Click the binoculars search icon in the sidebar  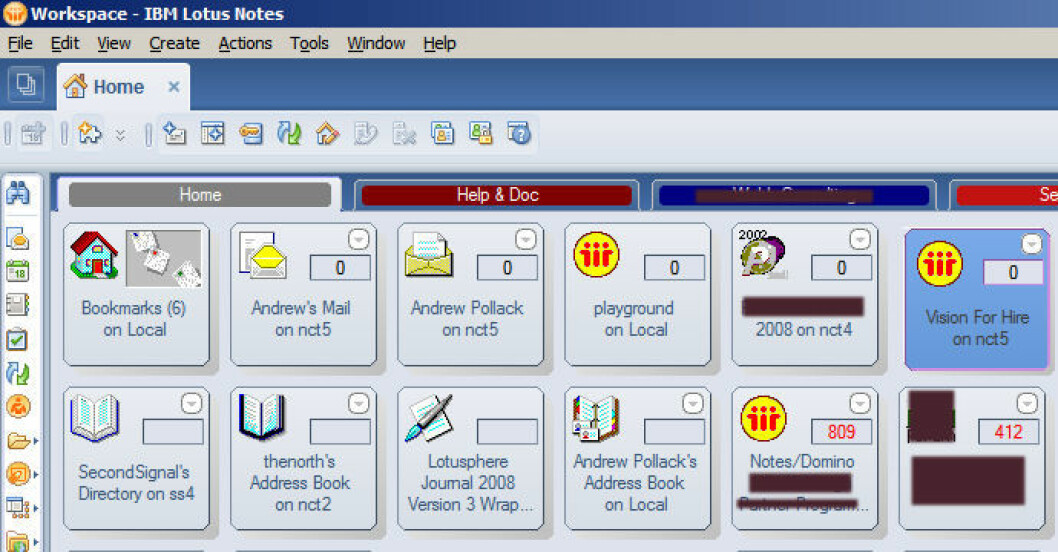(x=18, y=194)
